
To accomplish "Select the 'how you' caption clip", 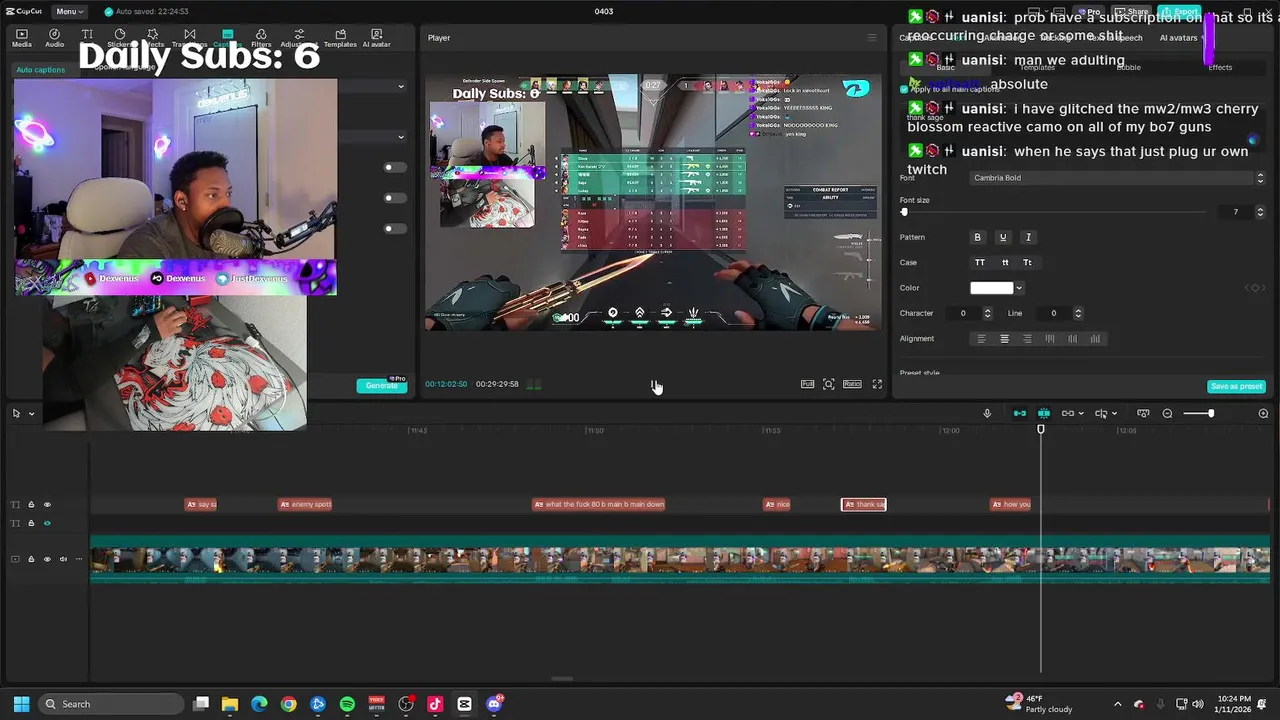I will coord(1011,504).
